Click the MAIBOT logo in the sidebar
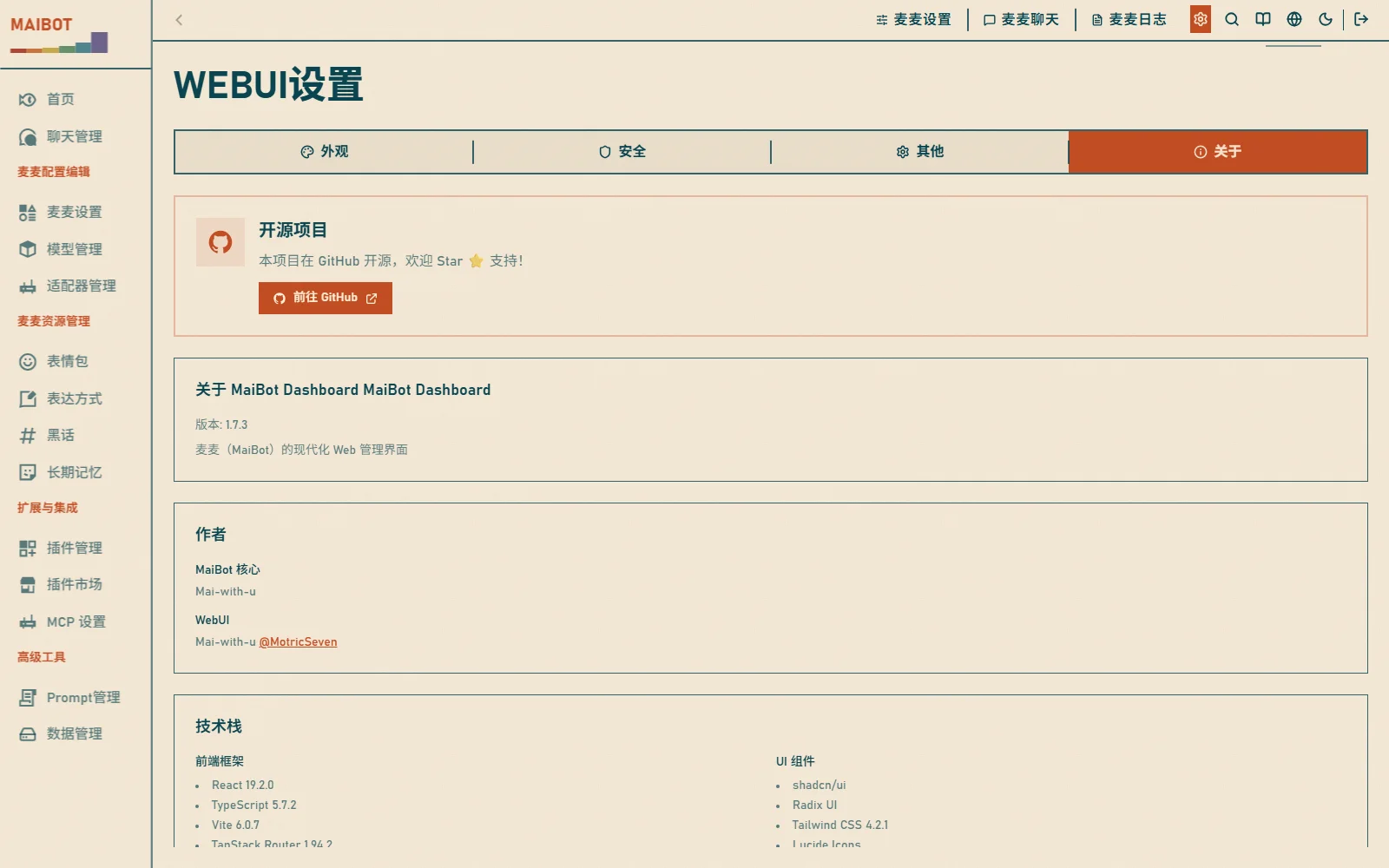Screen dimensions: 1389x868 58,35
